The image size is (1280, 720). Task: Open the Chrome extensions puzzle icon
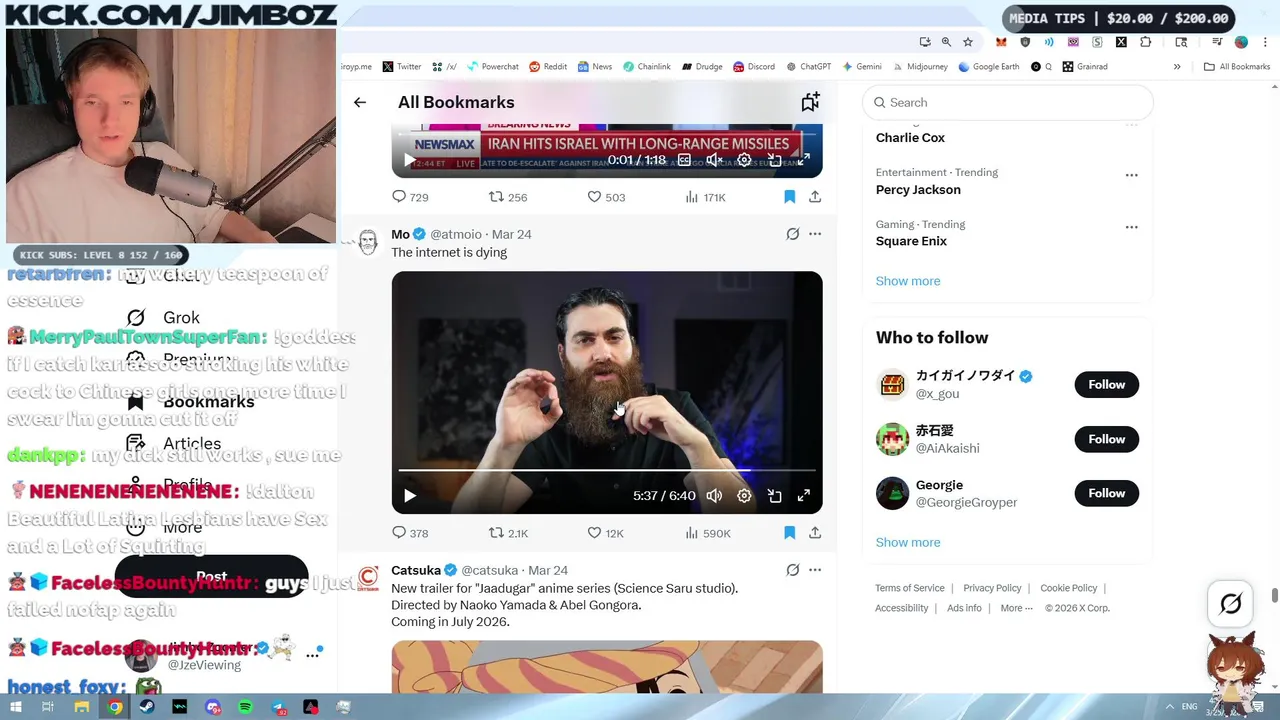pos(1145,42)
